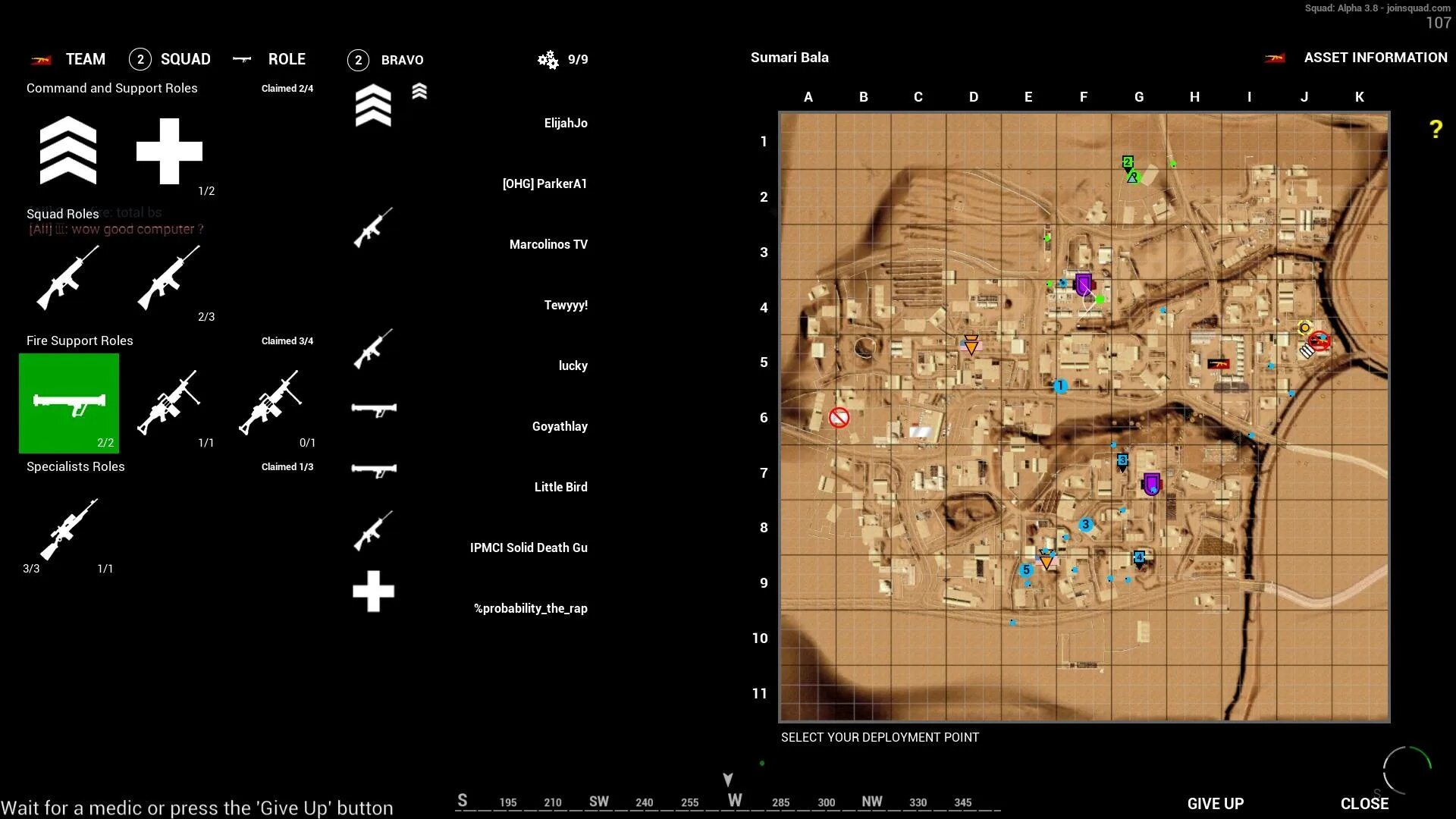
Task: Click squad leader chevrons beside ElijahJo
Action: [x=373, y=105]
